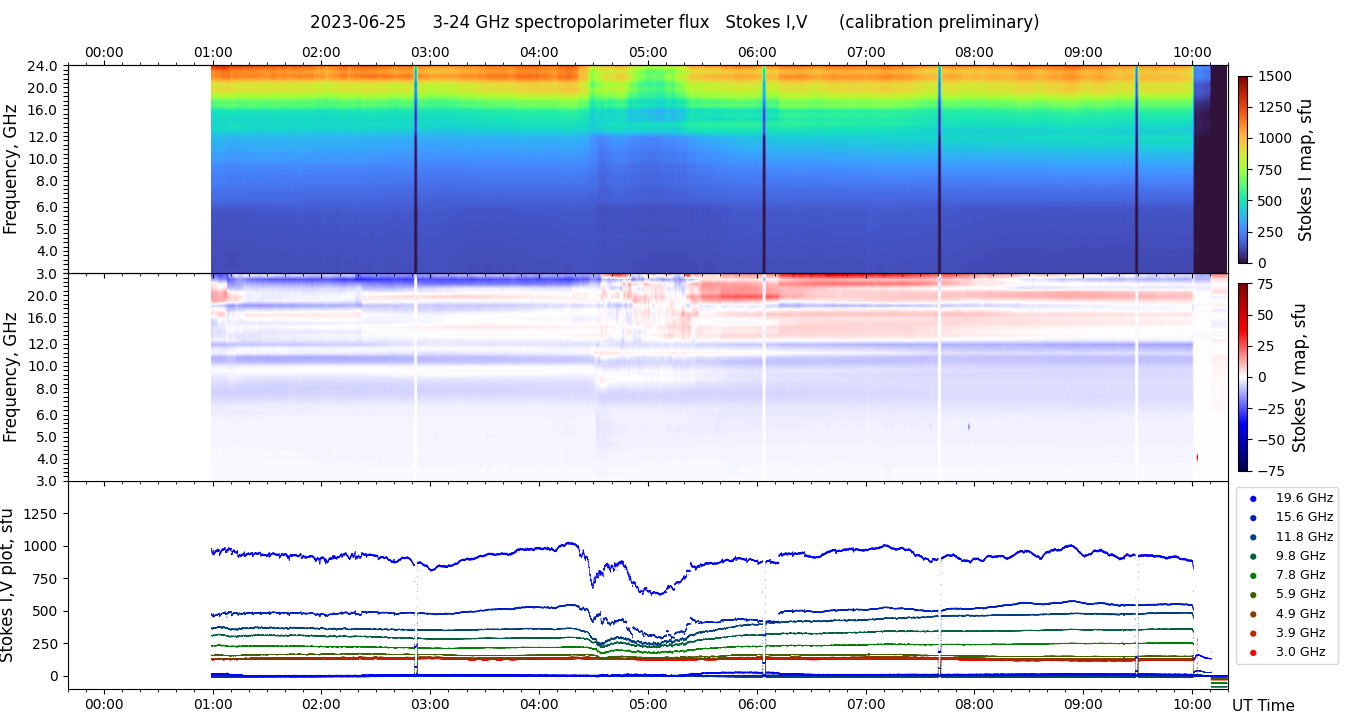Click the 15.6 GHz legend marker dot

click(x=1253, y=517)
